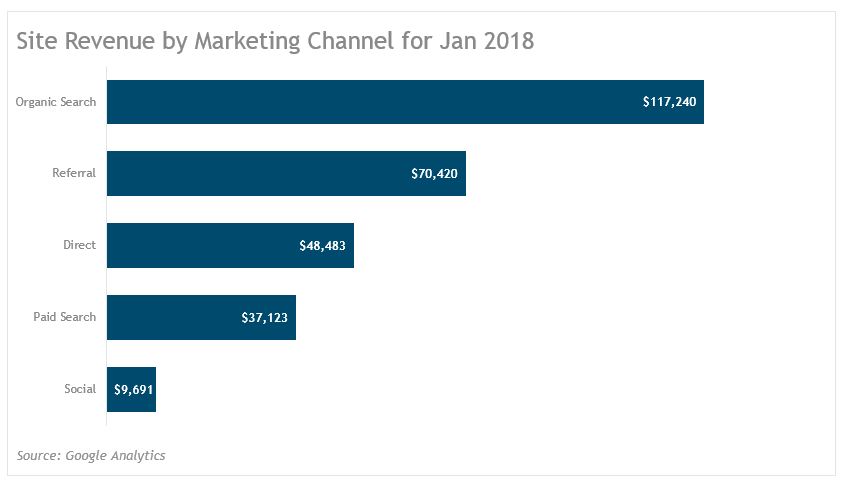Select the $48,483 data label
The height and width of the screenshot is (485, 844).
point(322,246)
